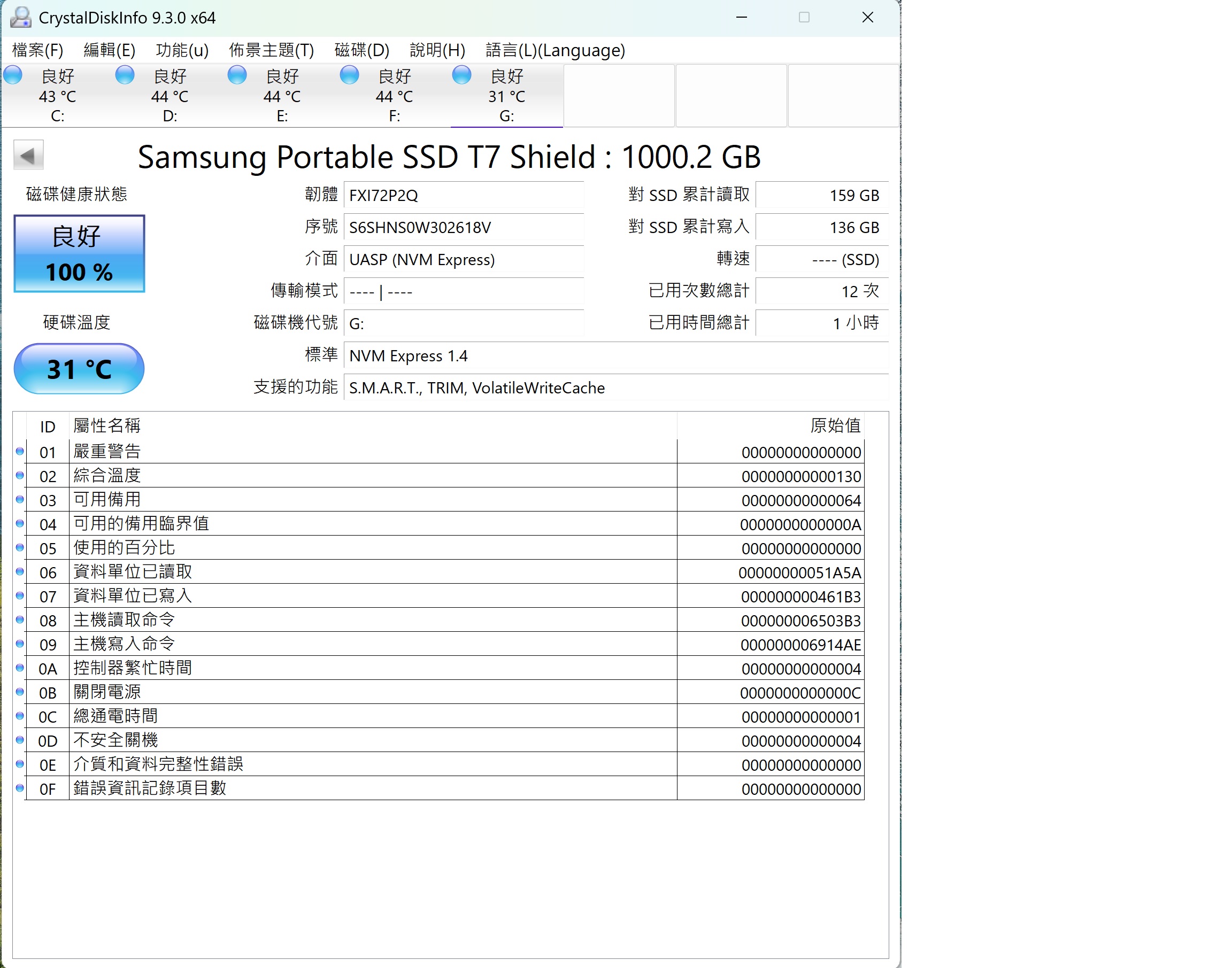Click the previous disk arrow button

click(28, 154)
